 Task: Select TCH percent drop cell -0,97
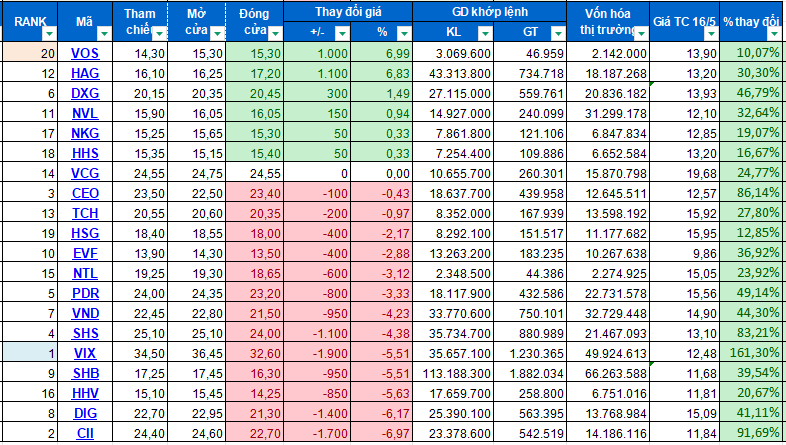tap(381, 213)
